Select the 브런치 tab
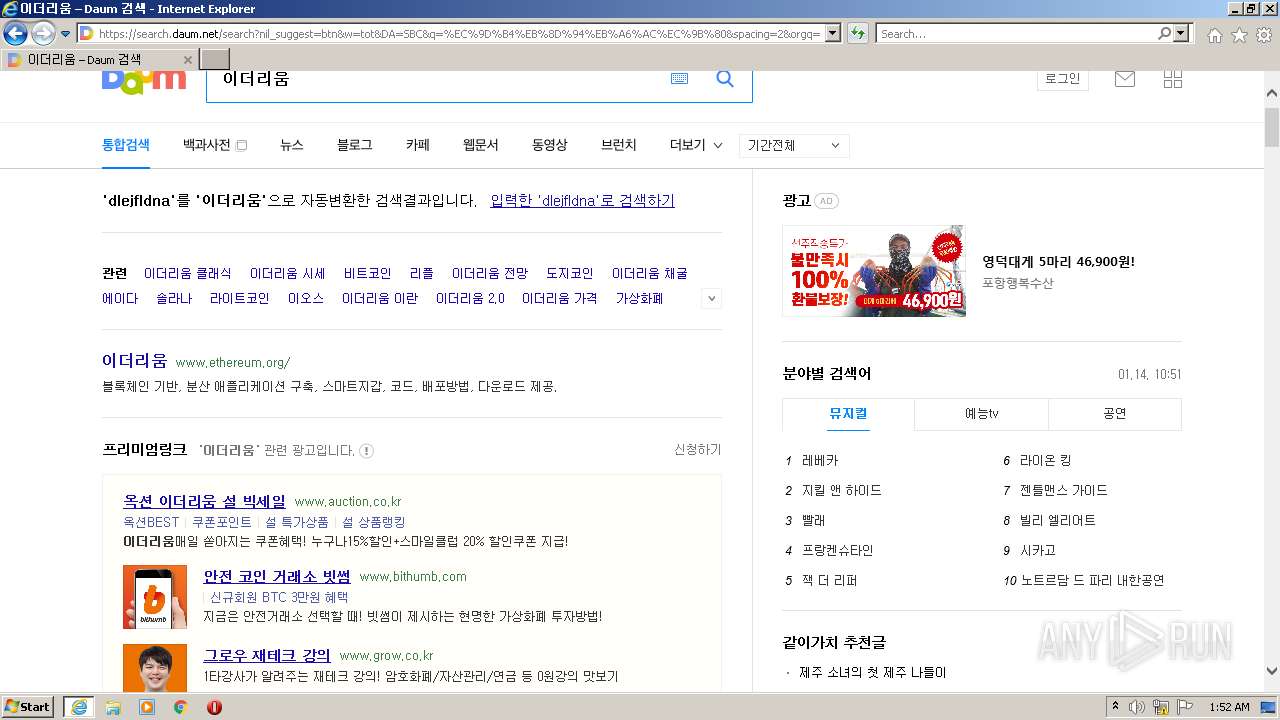 tap(619, 145)
